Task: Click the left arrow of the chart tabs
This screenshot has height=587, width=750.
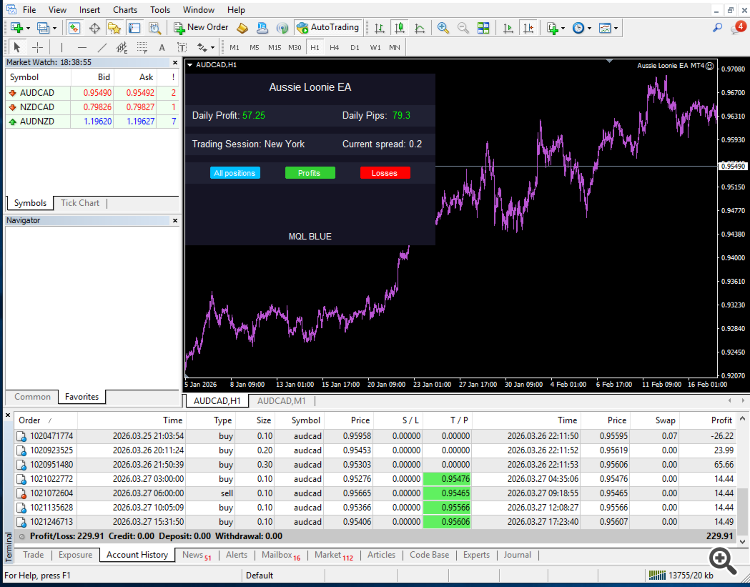Action: click(x=730, y=400)
